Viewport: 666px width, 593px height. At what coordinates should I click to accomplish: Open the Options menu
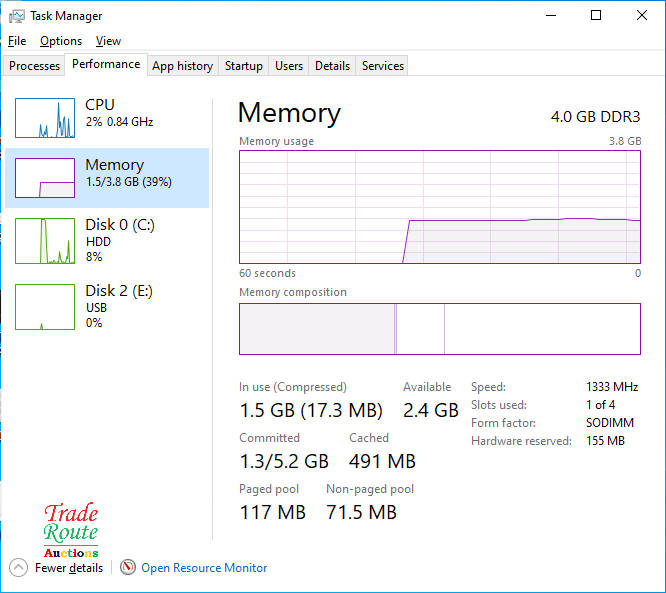[61, 41]
